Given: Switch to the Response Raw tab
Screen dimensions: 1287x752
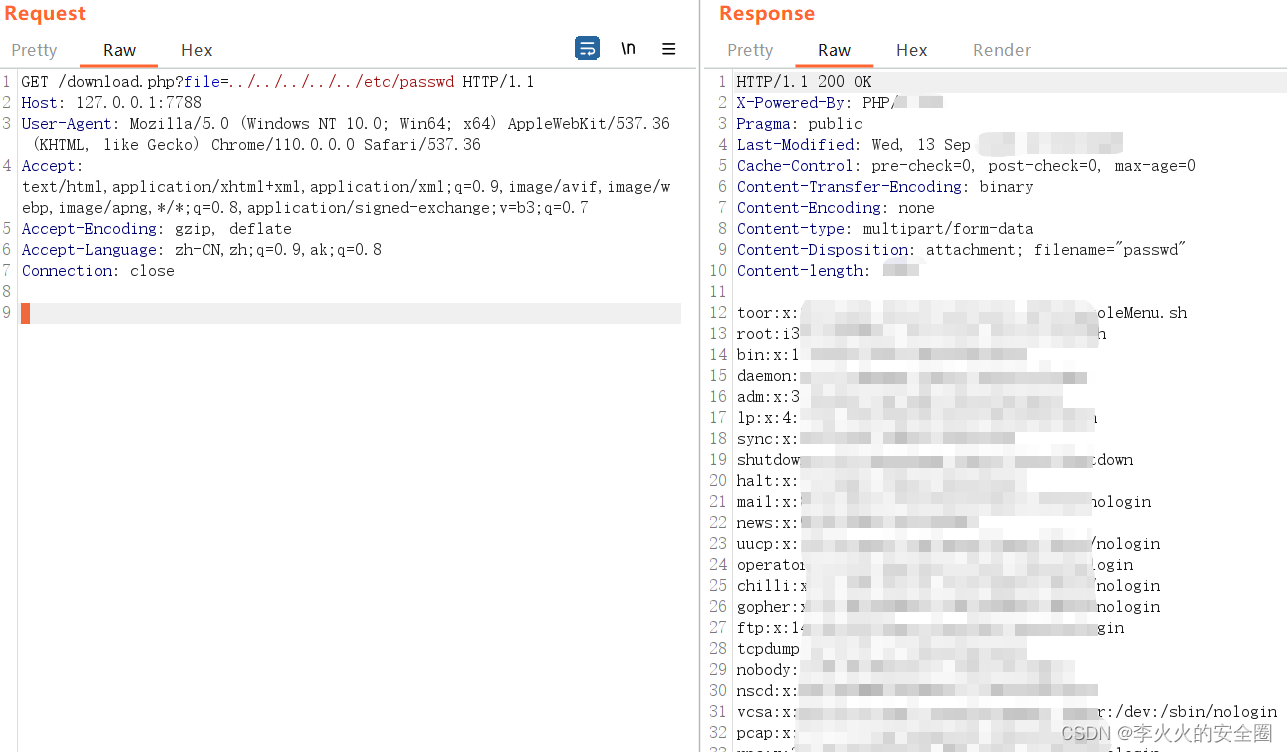Looking at the screenshot, I should [x=834, y=50].
